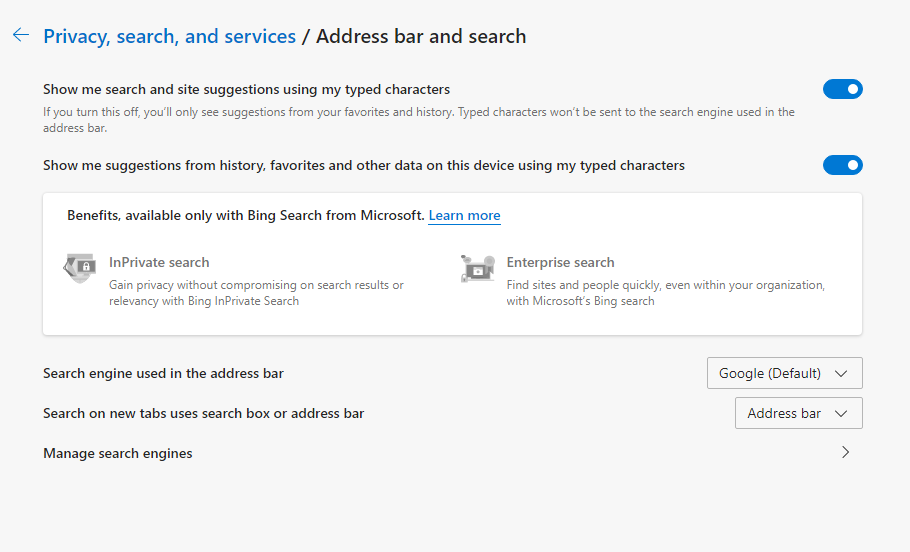Expand the Address bar dropdown

point(798,413)
